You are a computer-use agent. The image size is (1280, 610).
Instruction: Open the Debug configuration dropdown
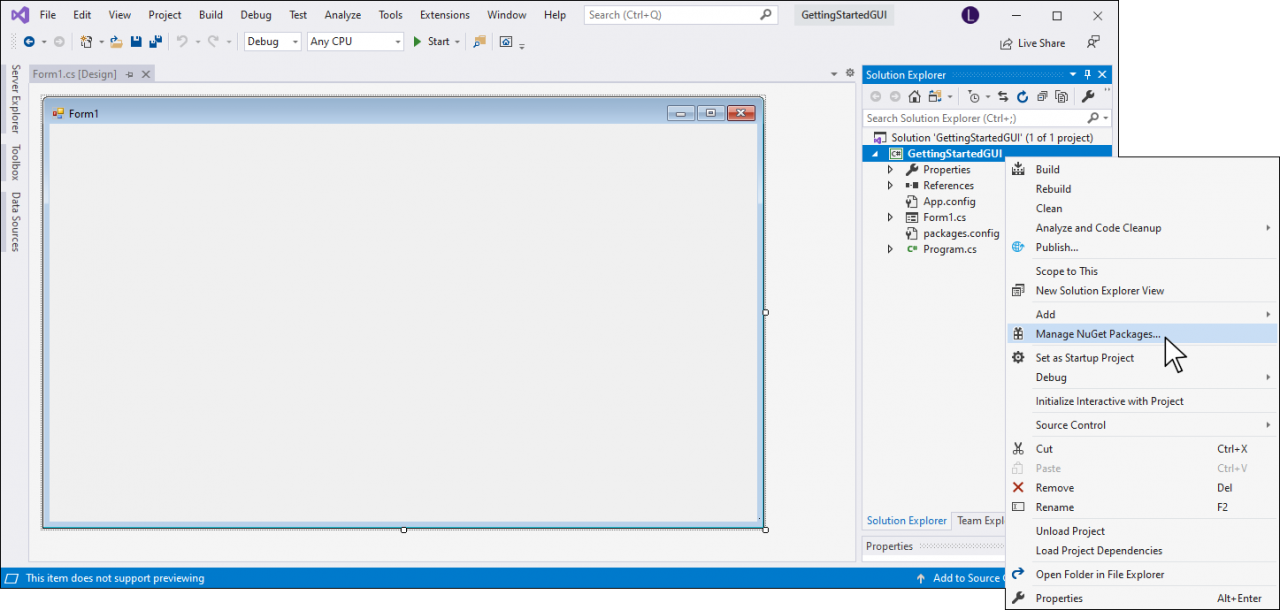click(x=272, y=42)
